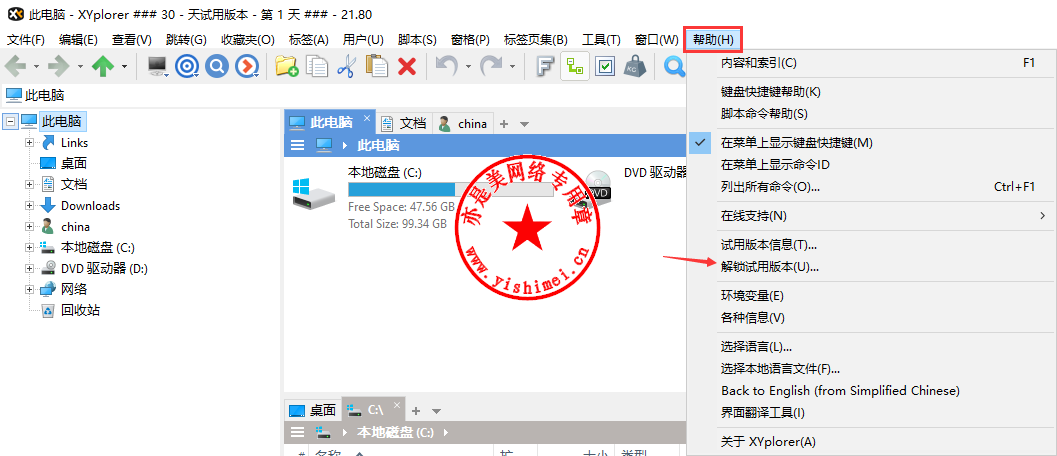Click the Copy toolbar icon
Image resolution: width=1057 pixels, height=456 pixels.
(x=317, y=66)
